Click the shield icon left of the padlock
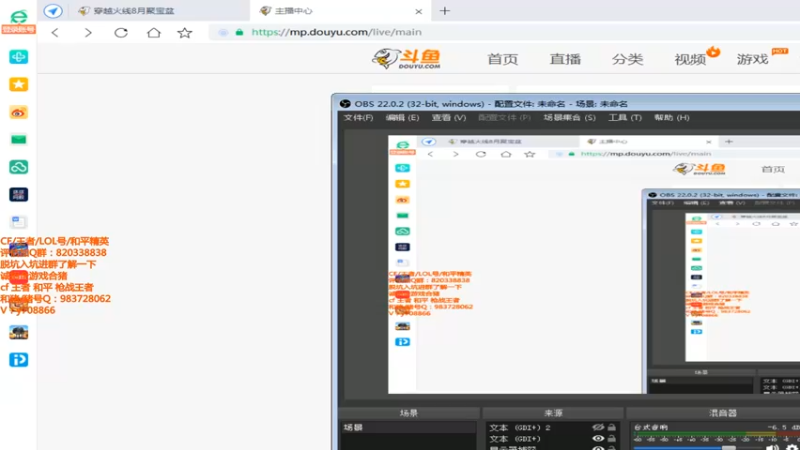800x450 pixels. (x=223, y=32)
